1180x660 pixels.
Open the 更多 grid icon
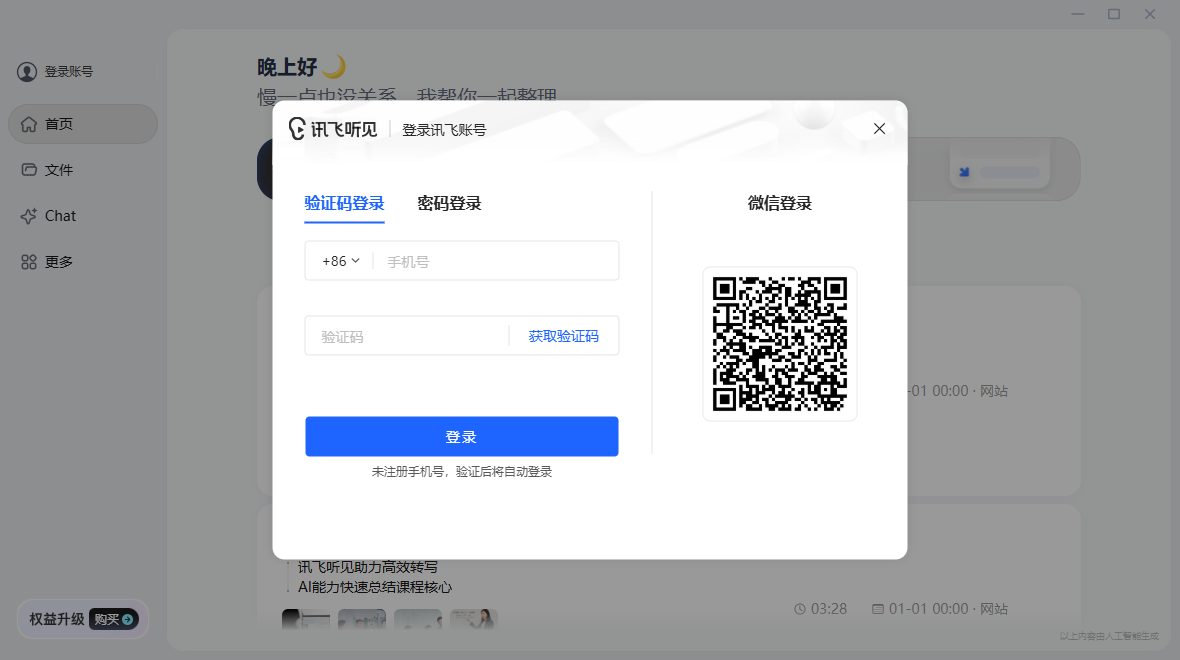(29, 262)
